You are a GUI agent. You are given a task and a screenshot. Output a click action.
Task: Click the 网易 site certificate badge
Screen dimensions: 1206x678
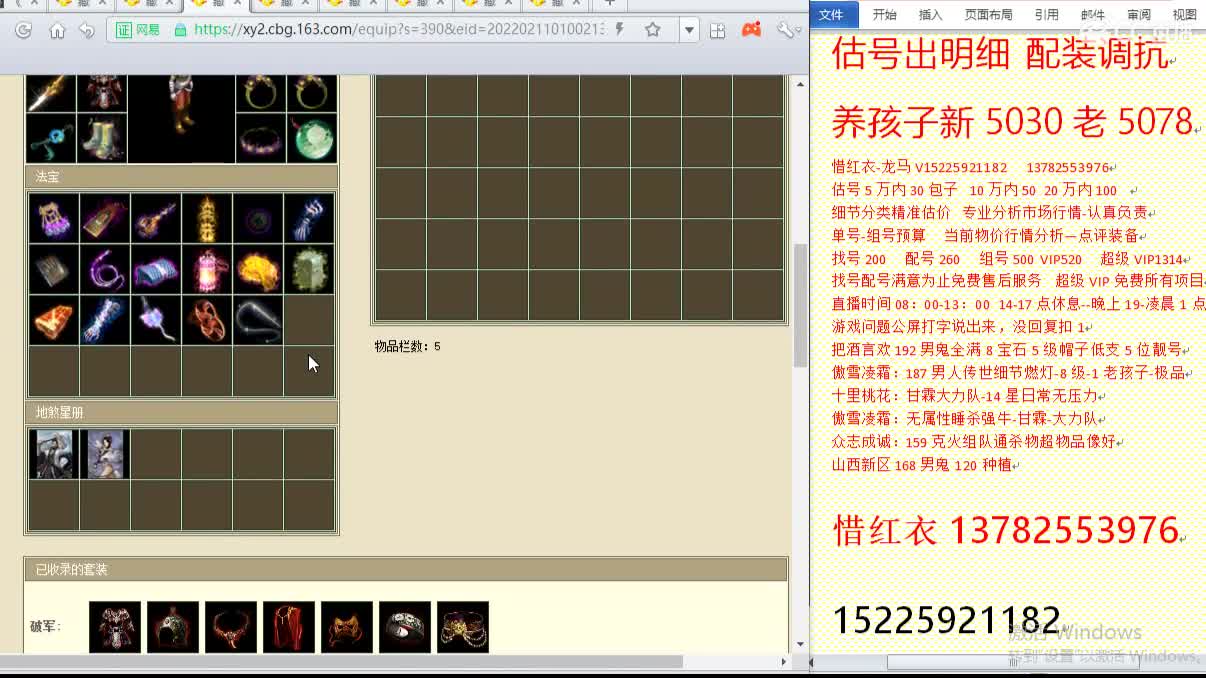coord(138,30)
